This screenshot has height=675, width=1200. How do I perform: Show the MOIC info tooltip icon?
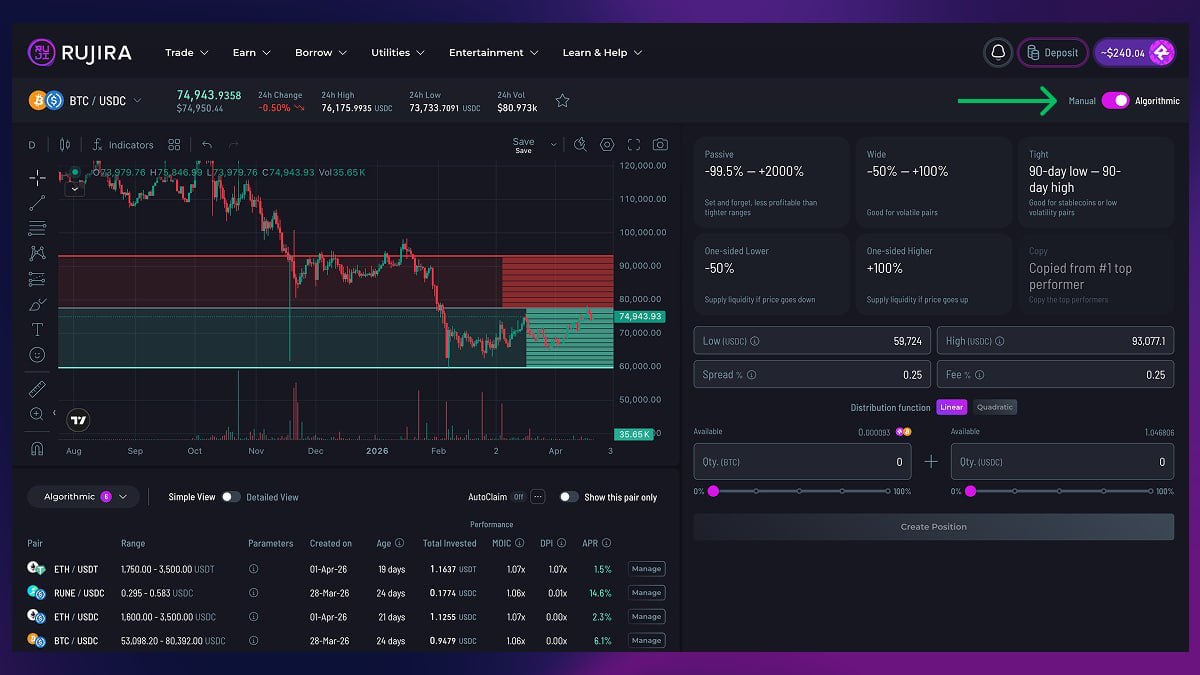[520, 544]
